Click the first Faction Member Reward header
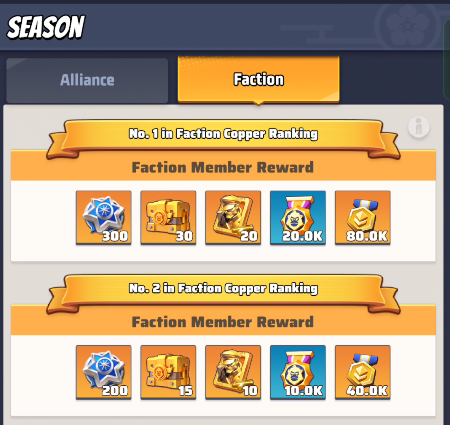 (223, 167)
